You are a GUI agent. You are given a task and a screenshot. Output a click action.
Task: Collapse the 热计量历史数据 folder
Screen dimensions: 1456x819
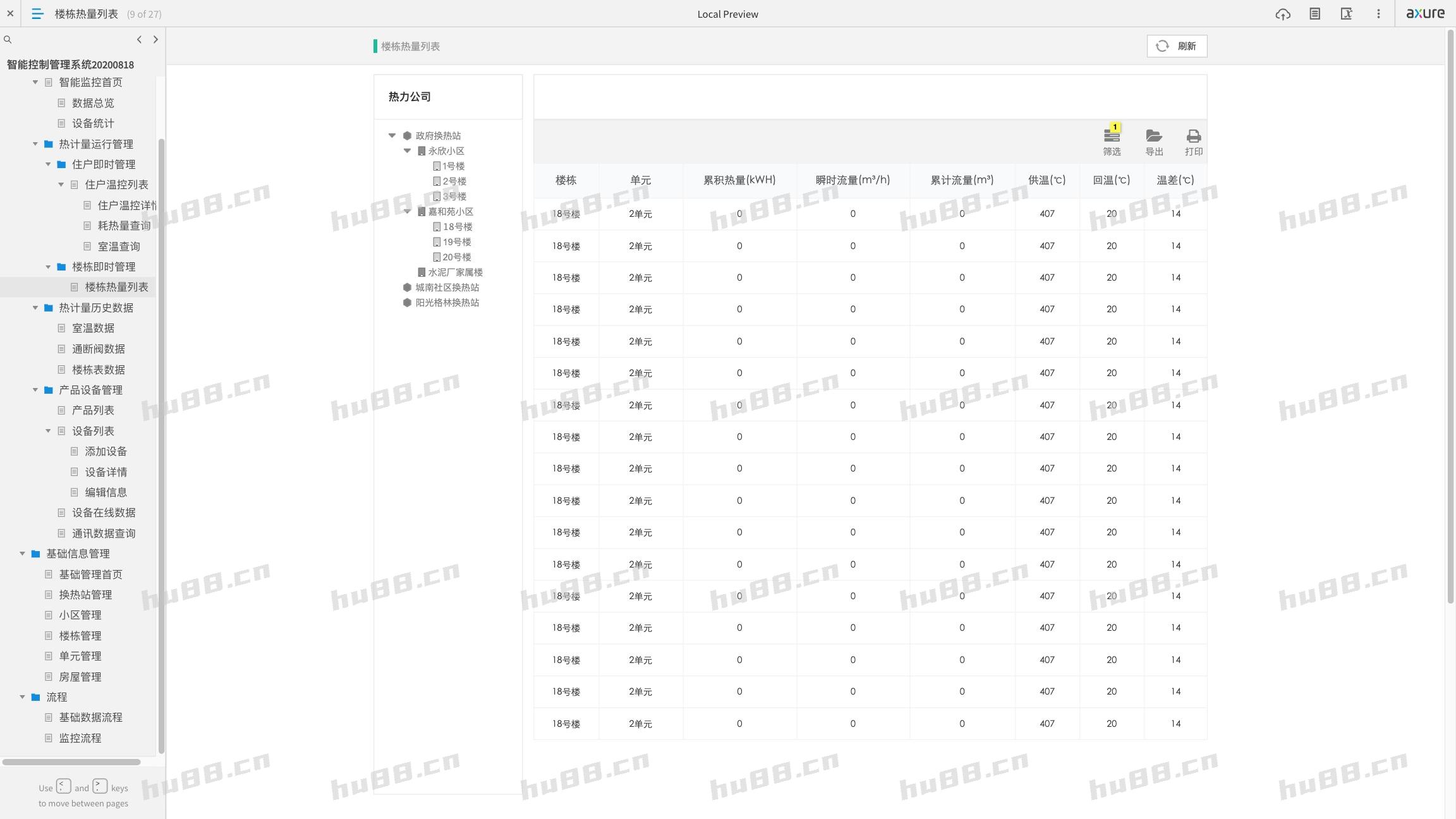coord(35,308)
